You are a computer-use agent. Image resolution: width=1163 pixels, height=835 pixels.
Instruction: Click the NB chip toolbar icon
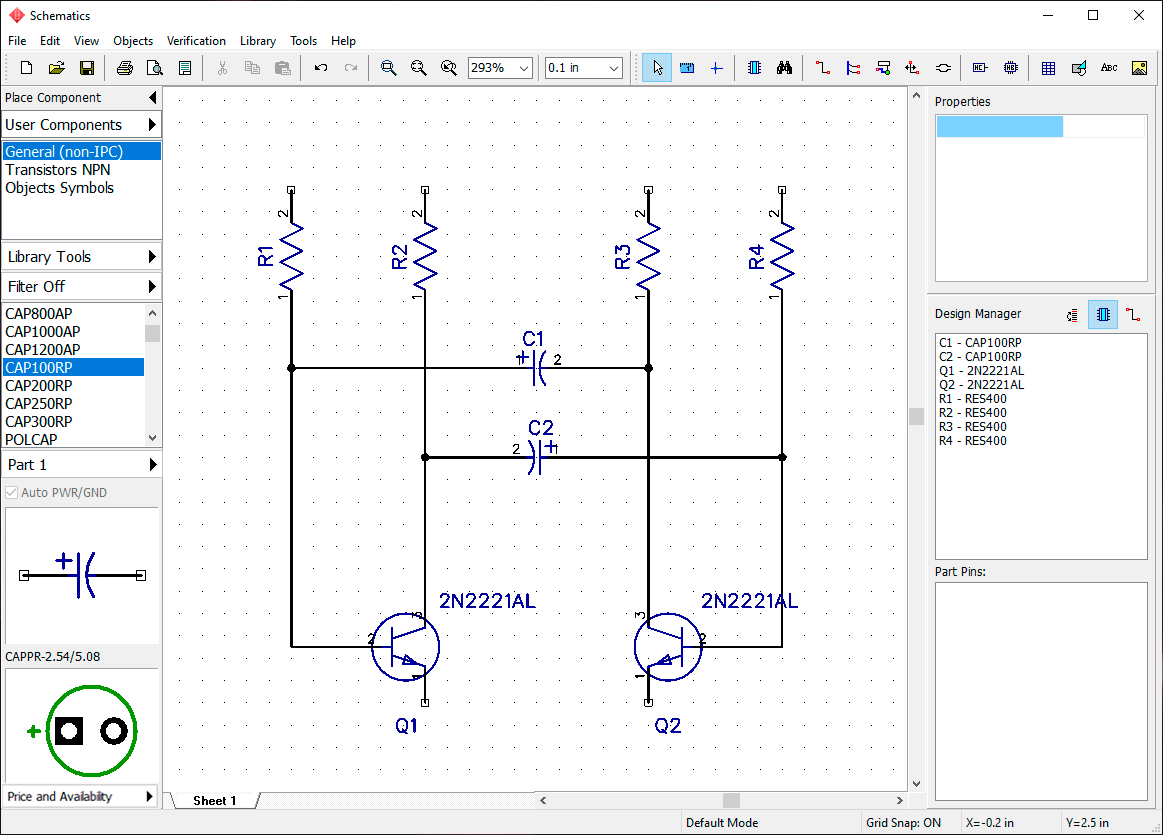[1010, 67]
